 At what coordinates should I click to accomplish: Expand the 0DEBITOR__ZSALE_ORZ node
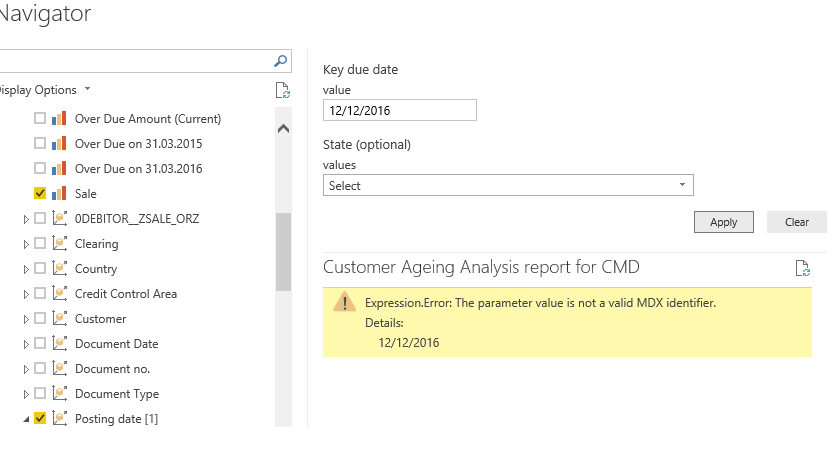26,219
